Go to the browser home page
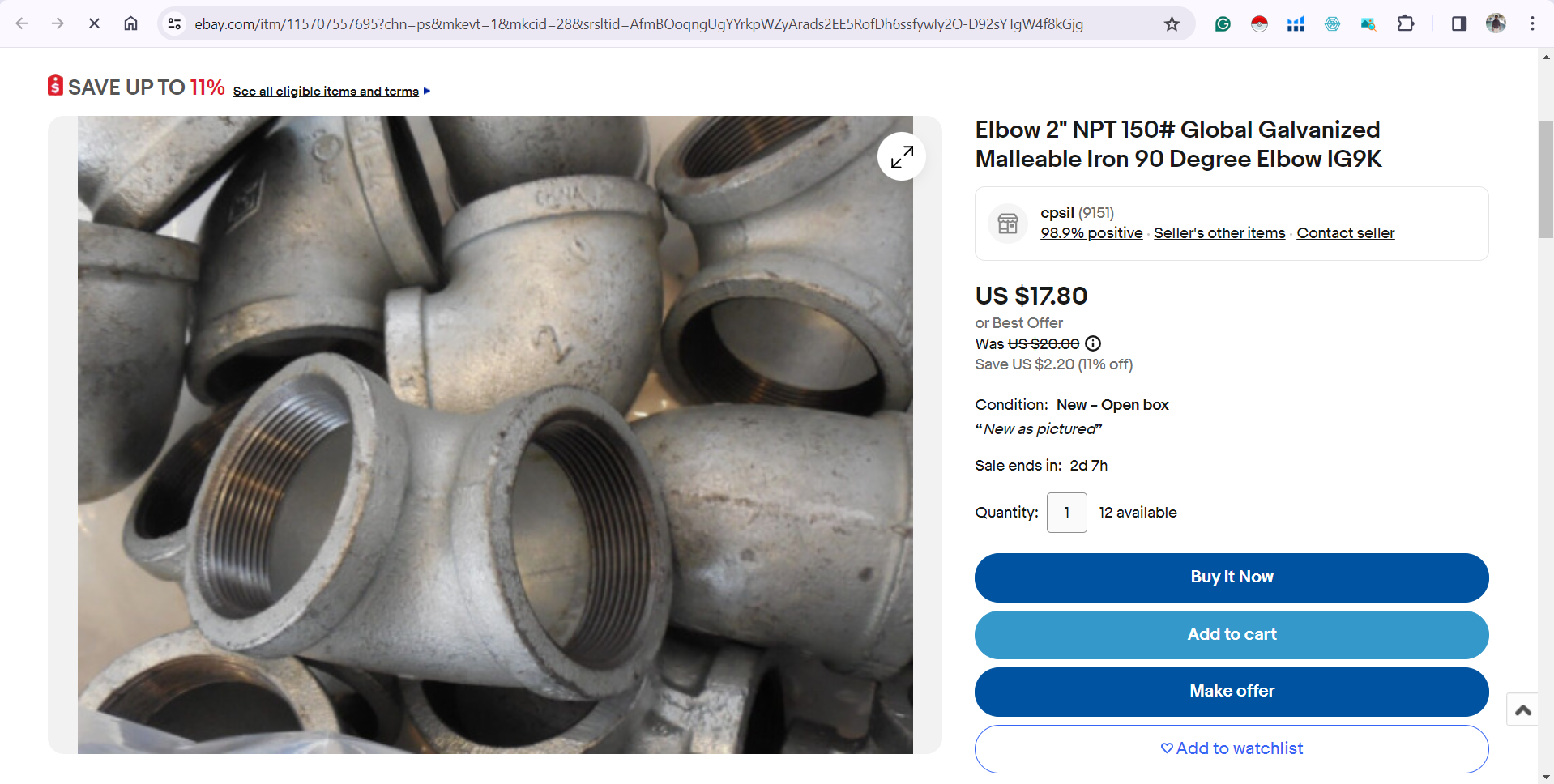The image size is (1554, 784). click(x=130, y=23)
